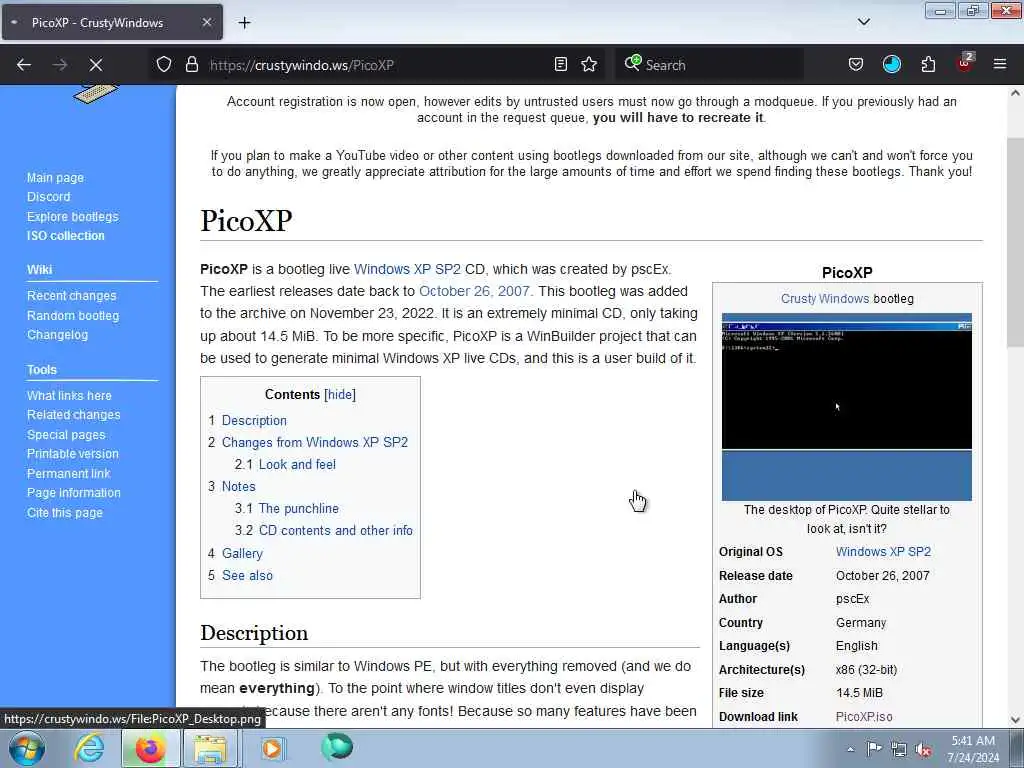Jump to 3.2 CD contents and other info
This screenshot has height=768, width=1024.
[336, 530]
